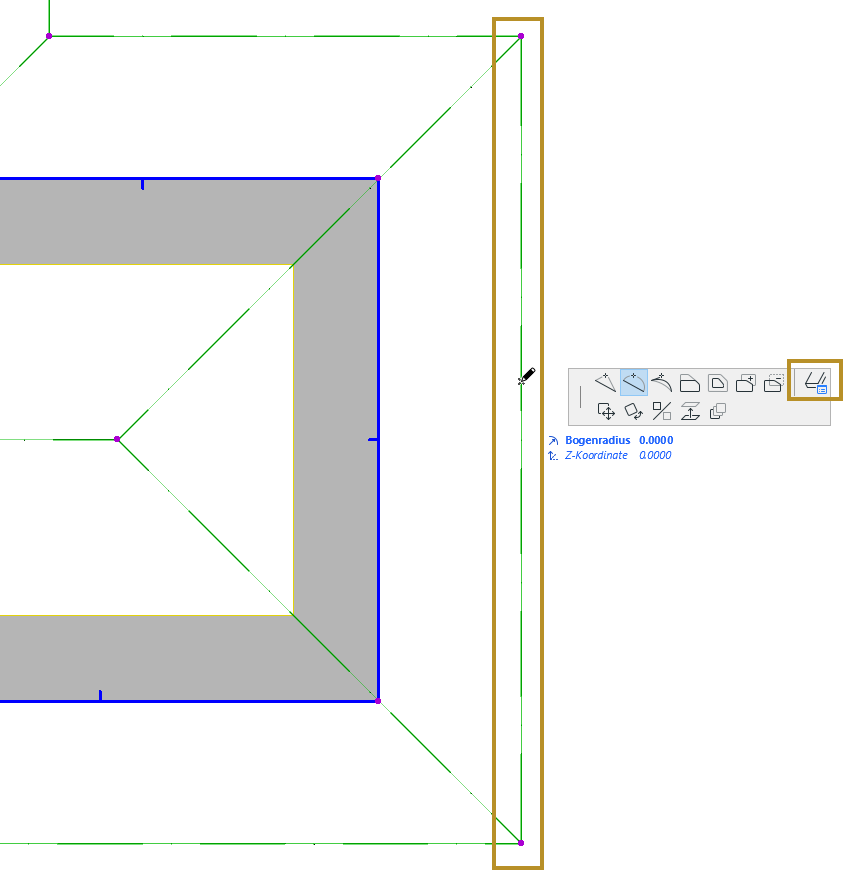Screen dimensions: 866x893
Task: Click the Bogenradius tracker label
Action: (597, 440)
